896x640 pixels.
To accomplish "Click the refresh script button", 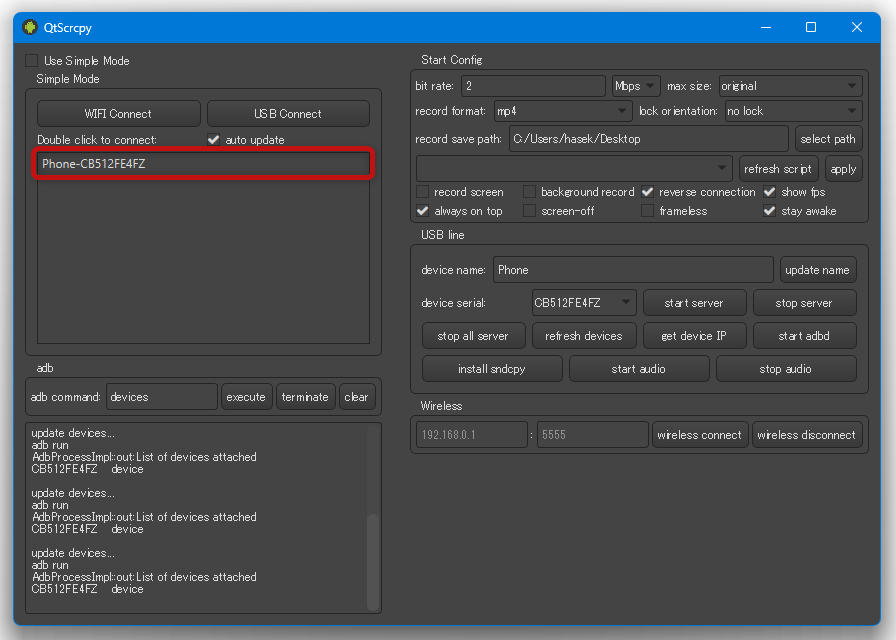I will pyautogui.click(x=778, y=169).
